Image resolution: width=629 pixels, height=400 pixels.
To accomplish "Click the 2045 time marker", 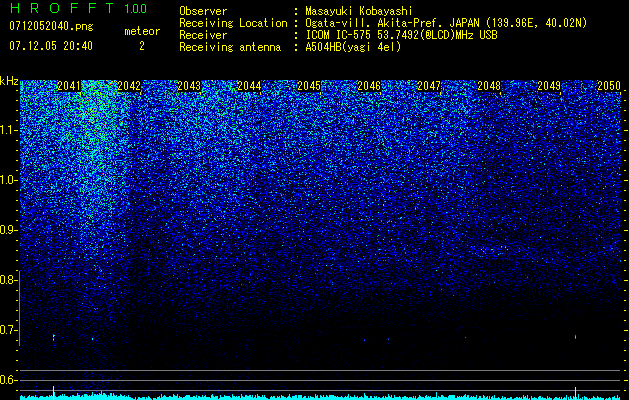I will pyautogui.click(x=309, y=86).
